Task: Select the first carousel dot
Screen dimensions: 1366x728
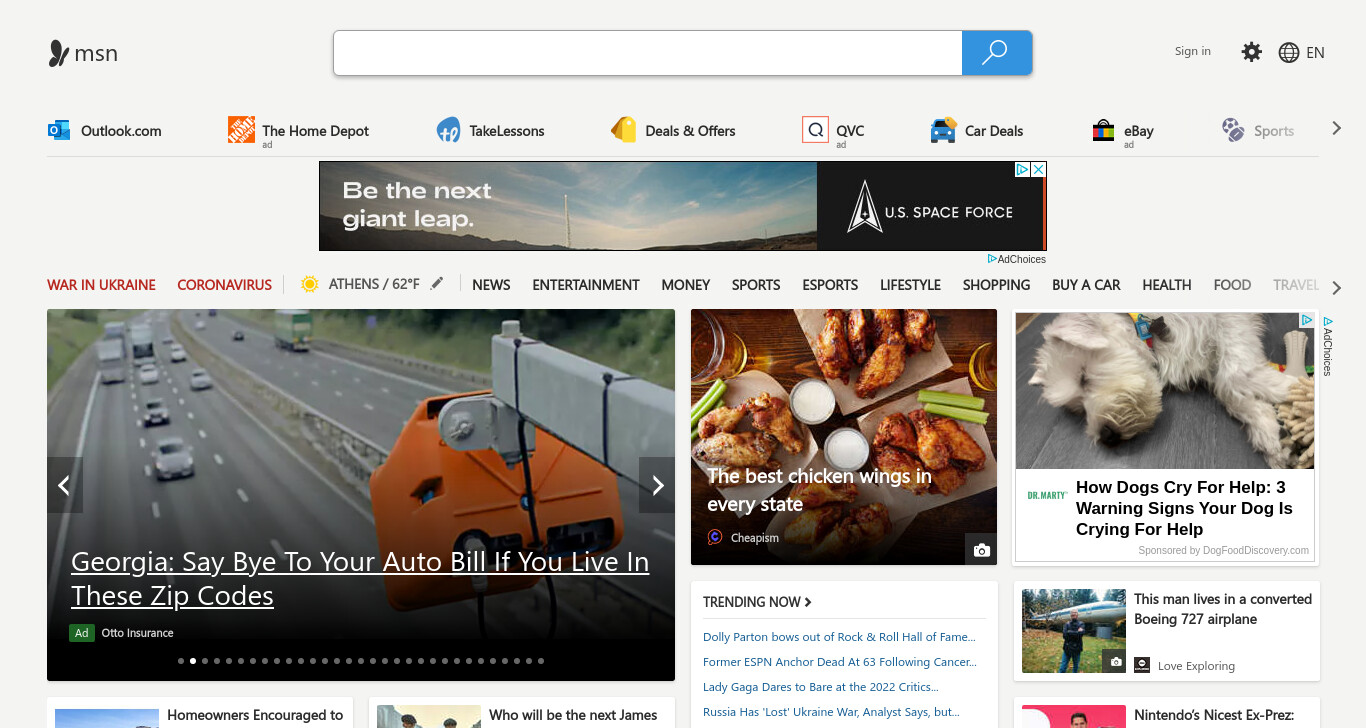Action: (x=181, y=661)
